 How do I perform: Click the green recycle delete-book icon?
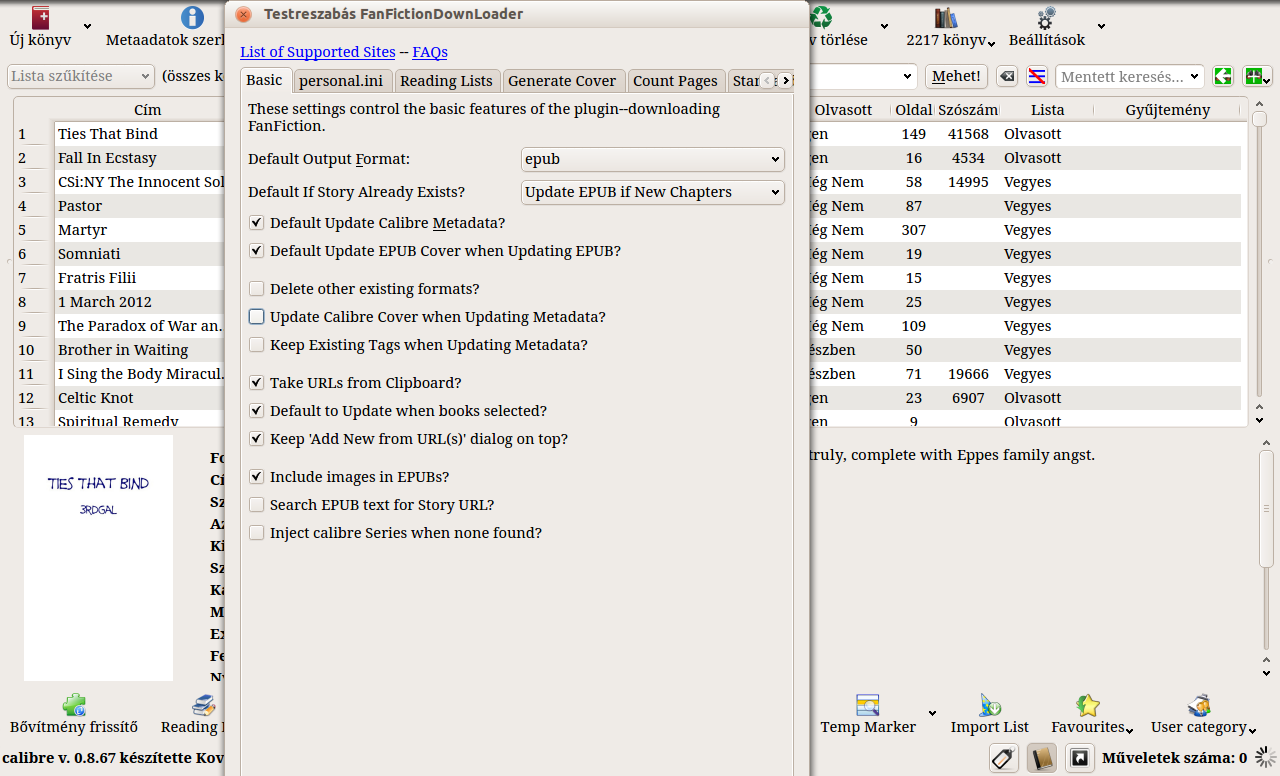[822, 17]
